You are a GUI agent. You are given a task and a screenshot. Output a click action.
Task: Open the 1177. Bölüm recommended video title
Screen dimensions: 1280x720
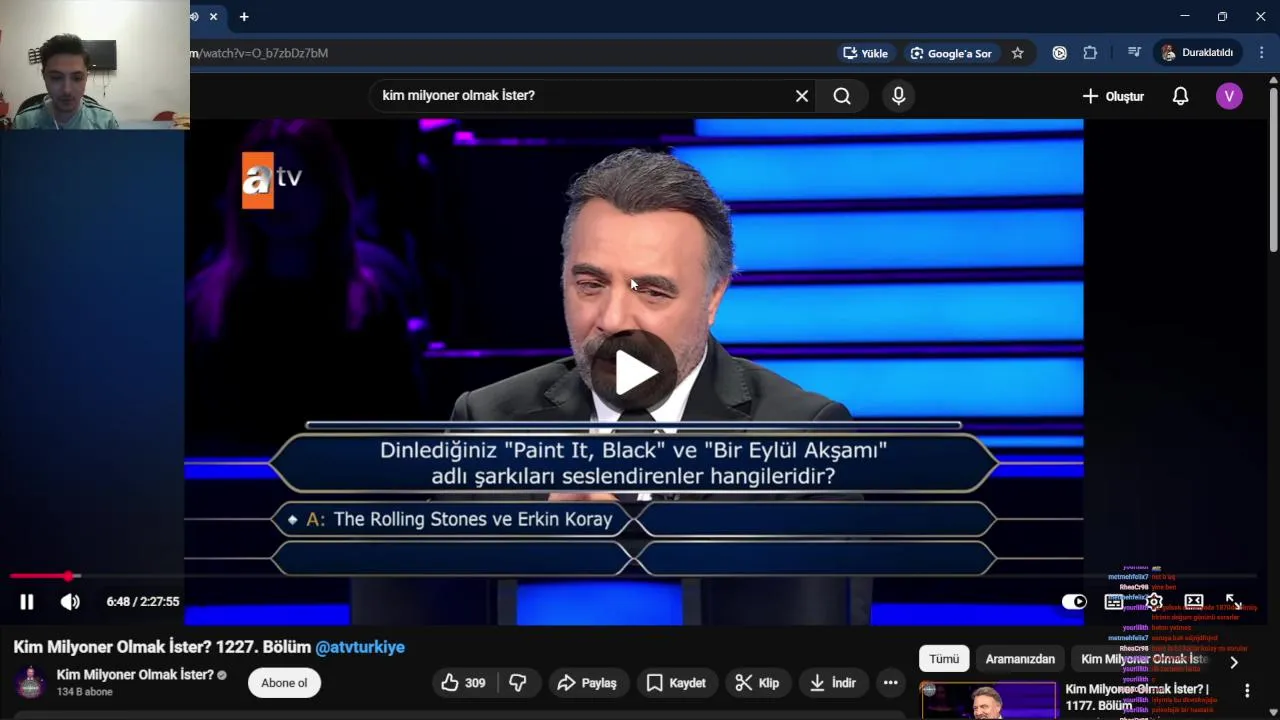[x=1136, y=697]
